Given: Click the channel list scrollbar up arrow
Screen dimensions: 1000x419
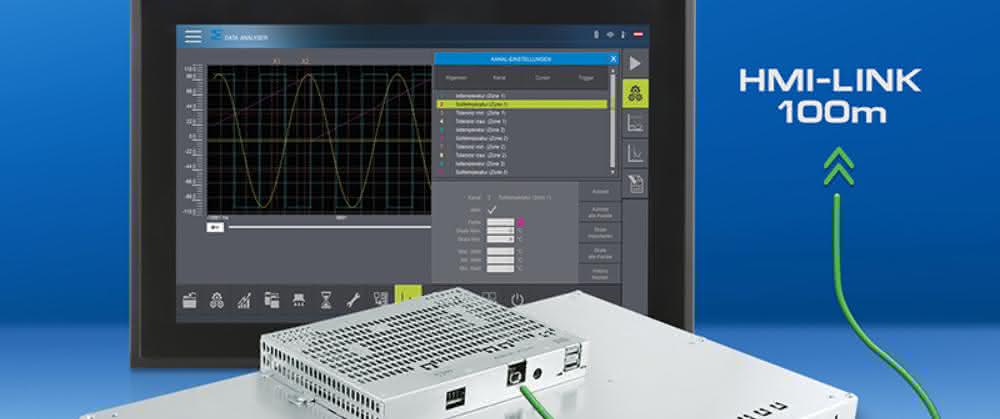Looking at the screenshot, I should click(x=613, y=71).
